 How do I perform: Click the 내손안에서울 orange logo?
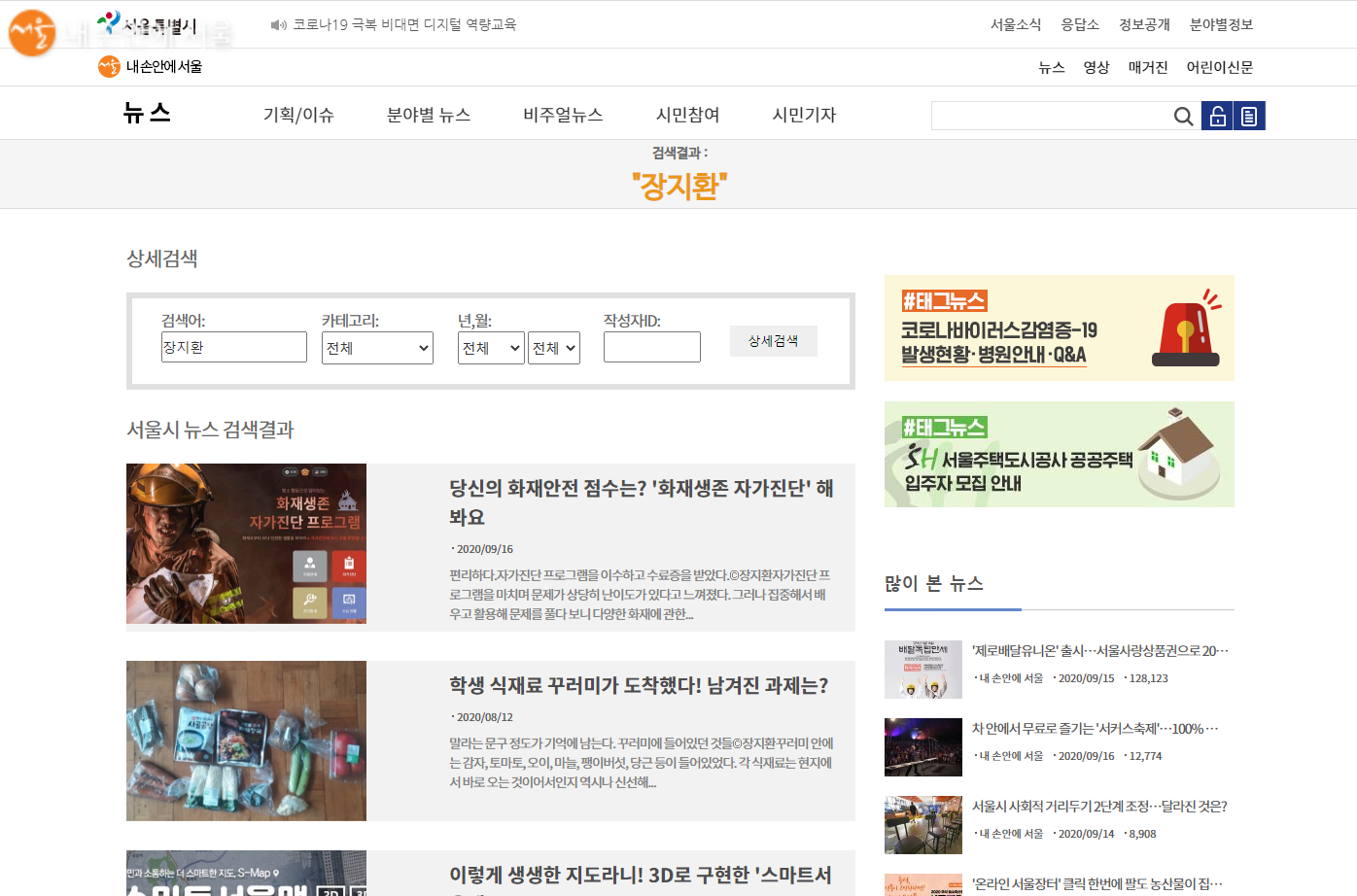(x=109, y=67)
